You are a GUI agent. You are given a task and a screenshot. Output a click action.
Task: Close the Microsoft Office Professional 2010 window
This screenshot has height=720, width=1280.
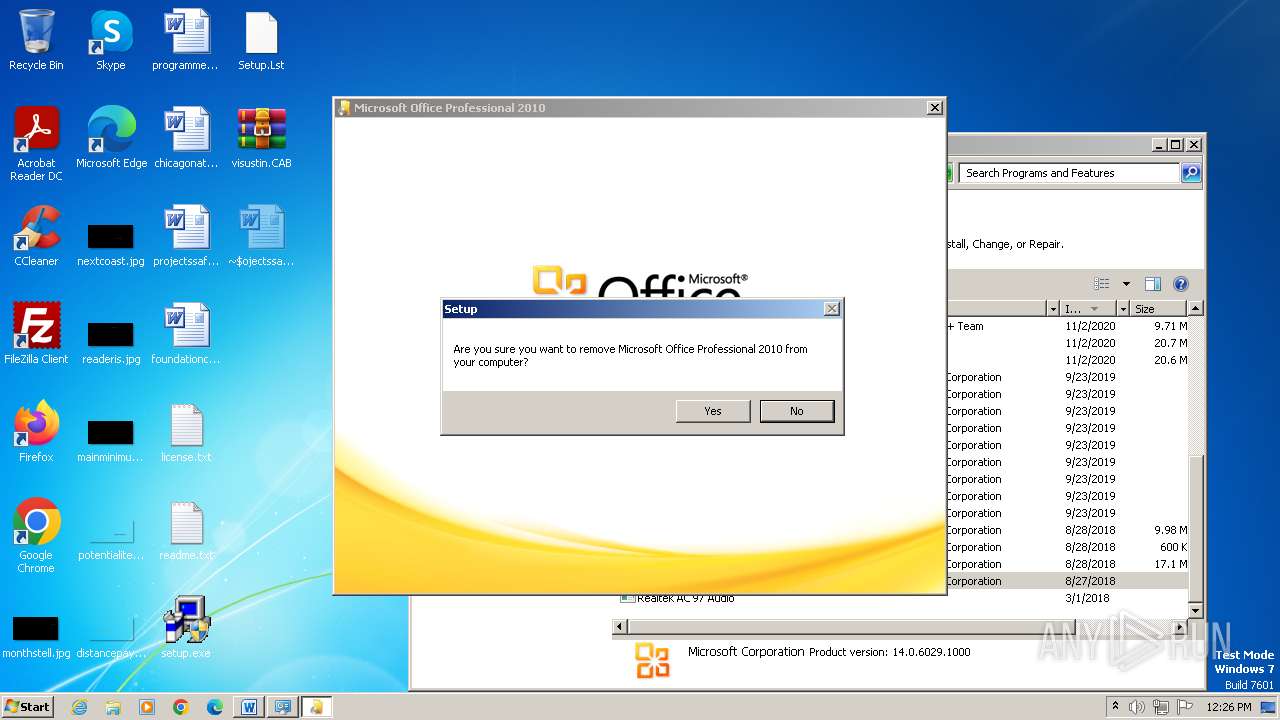pyautogui.click(x=934, y=108)
